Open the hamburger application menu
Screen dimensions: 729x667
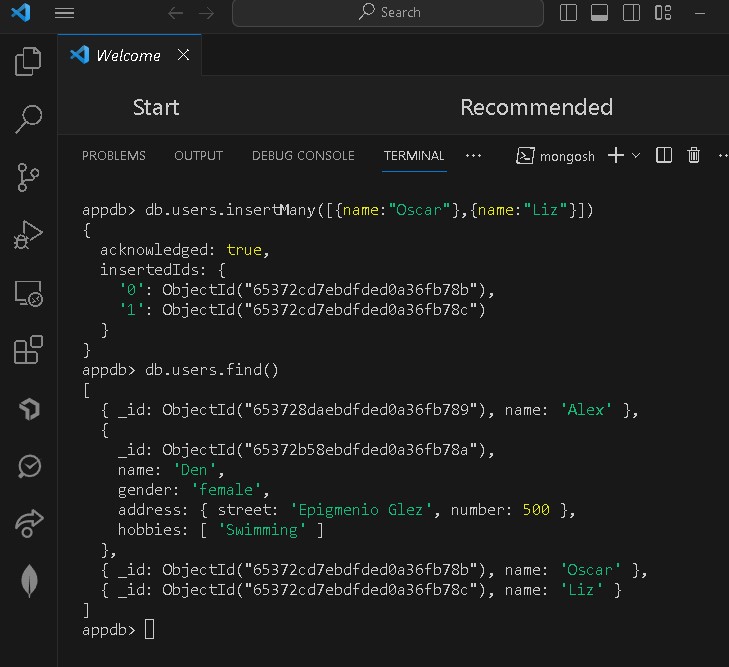click(64, 13)
